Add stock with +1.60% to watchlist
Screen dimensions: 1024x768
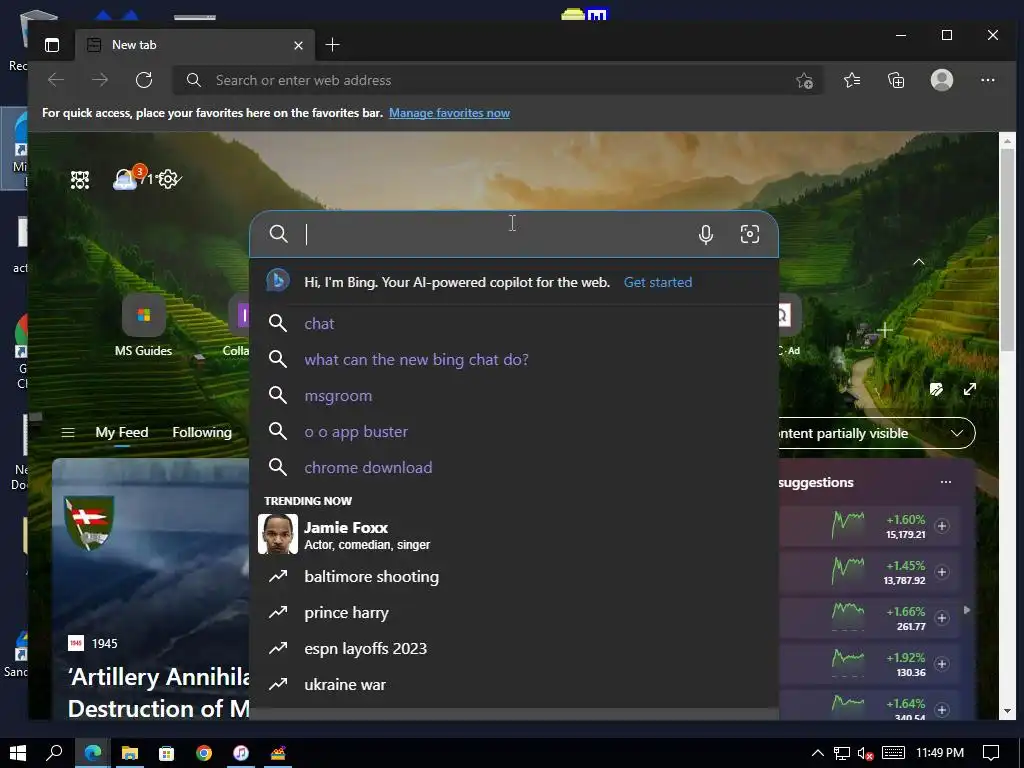942,526
